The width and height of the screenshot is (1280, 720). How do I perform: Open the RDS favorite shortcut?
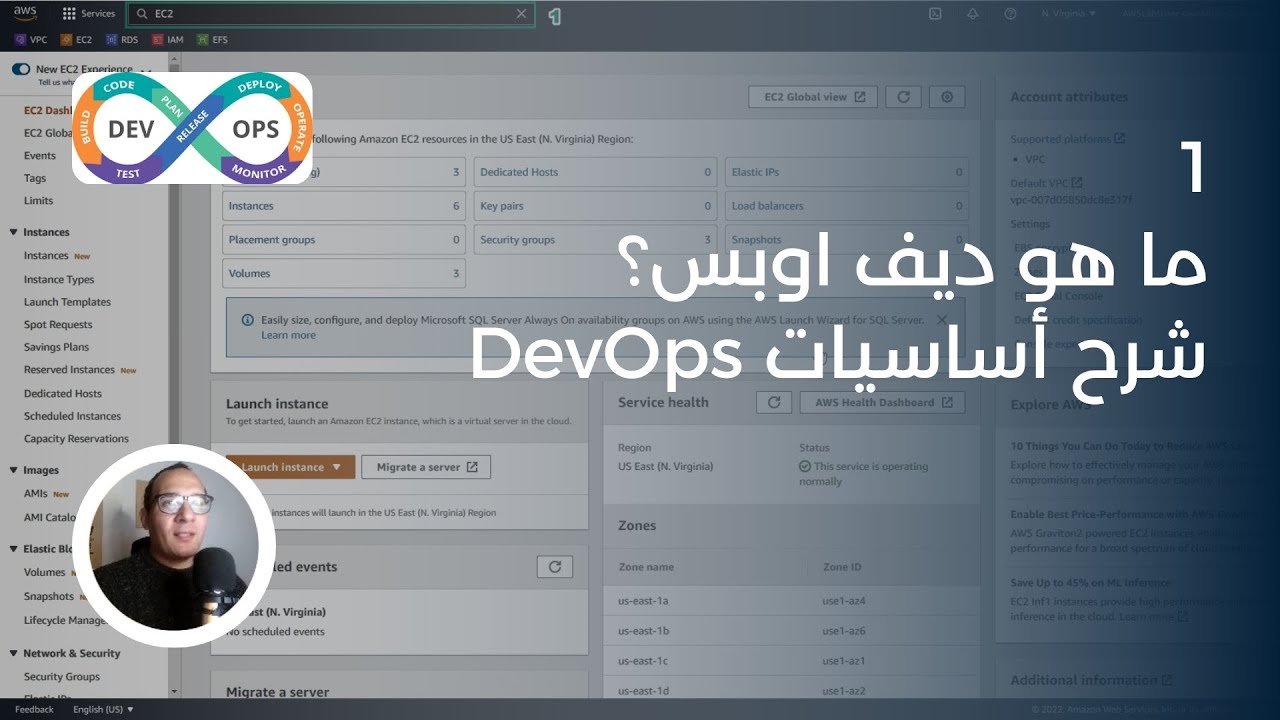122,40
